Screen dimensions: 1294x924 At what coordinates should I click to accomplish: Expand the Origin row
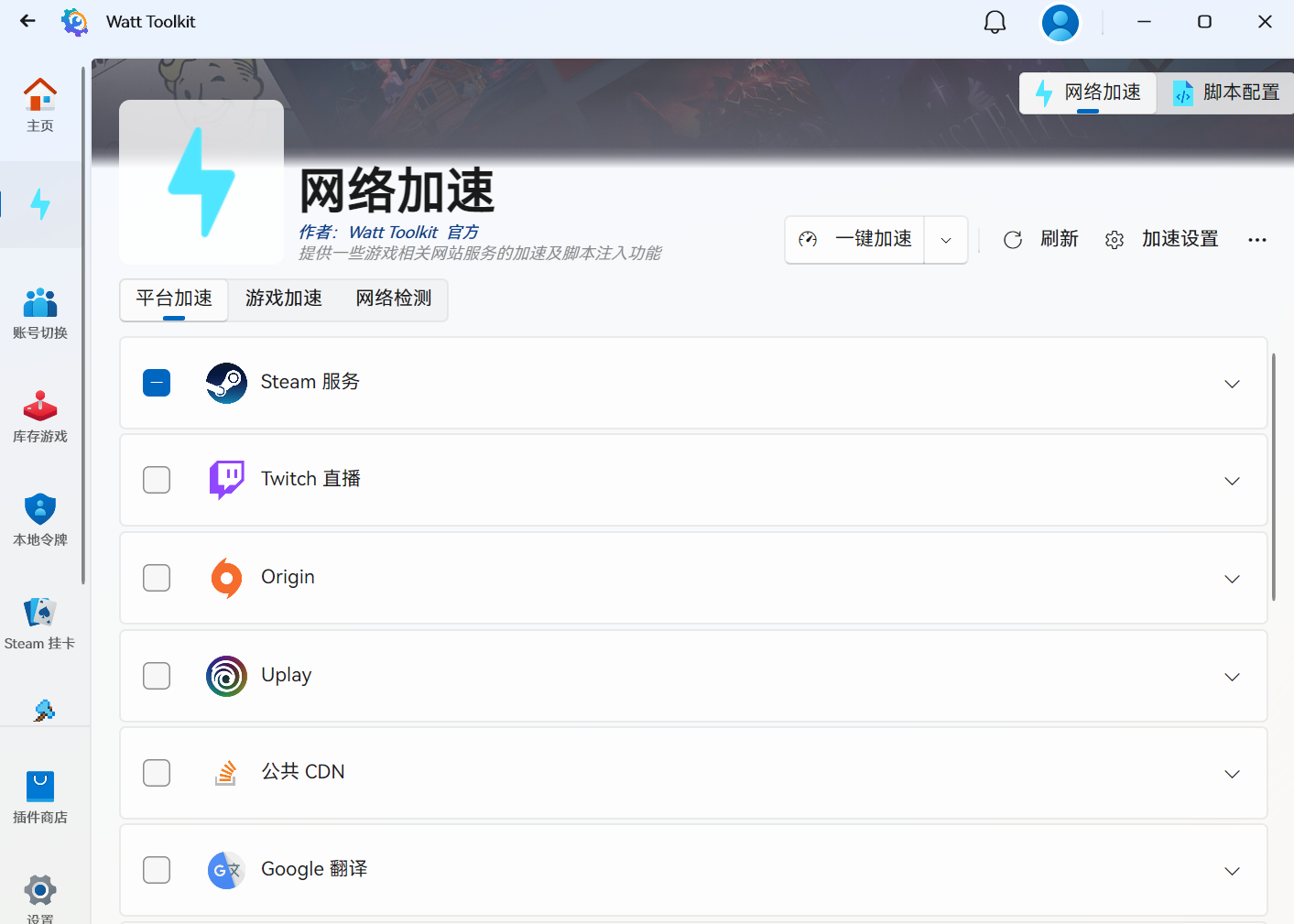pyautogui.click(x=1232, y=579)
